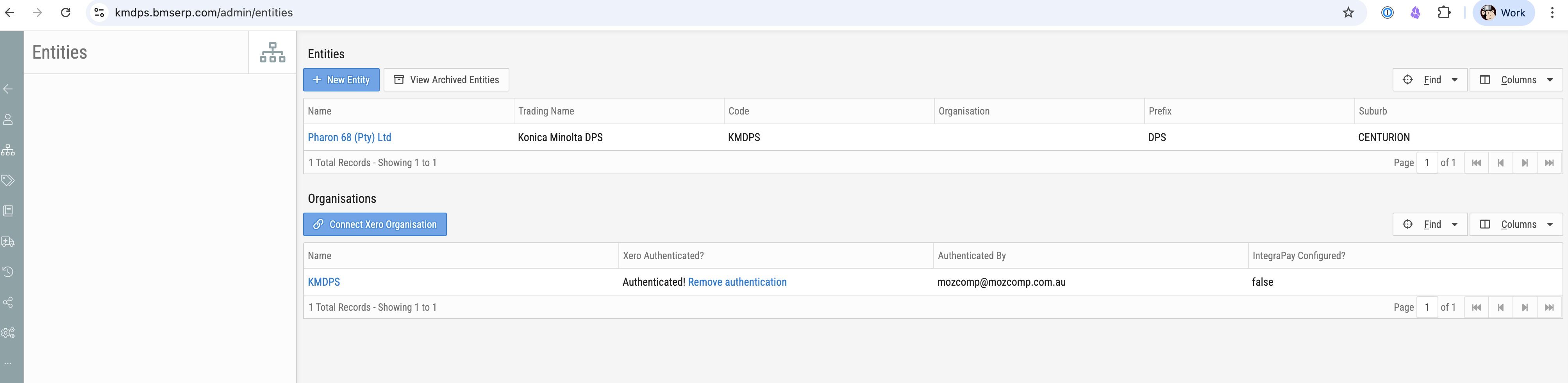The image size is (1568, 383).
Task: Expand the Find dropdown in Entities section
Action: click(x=1430, y=80)
